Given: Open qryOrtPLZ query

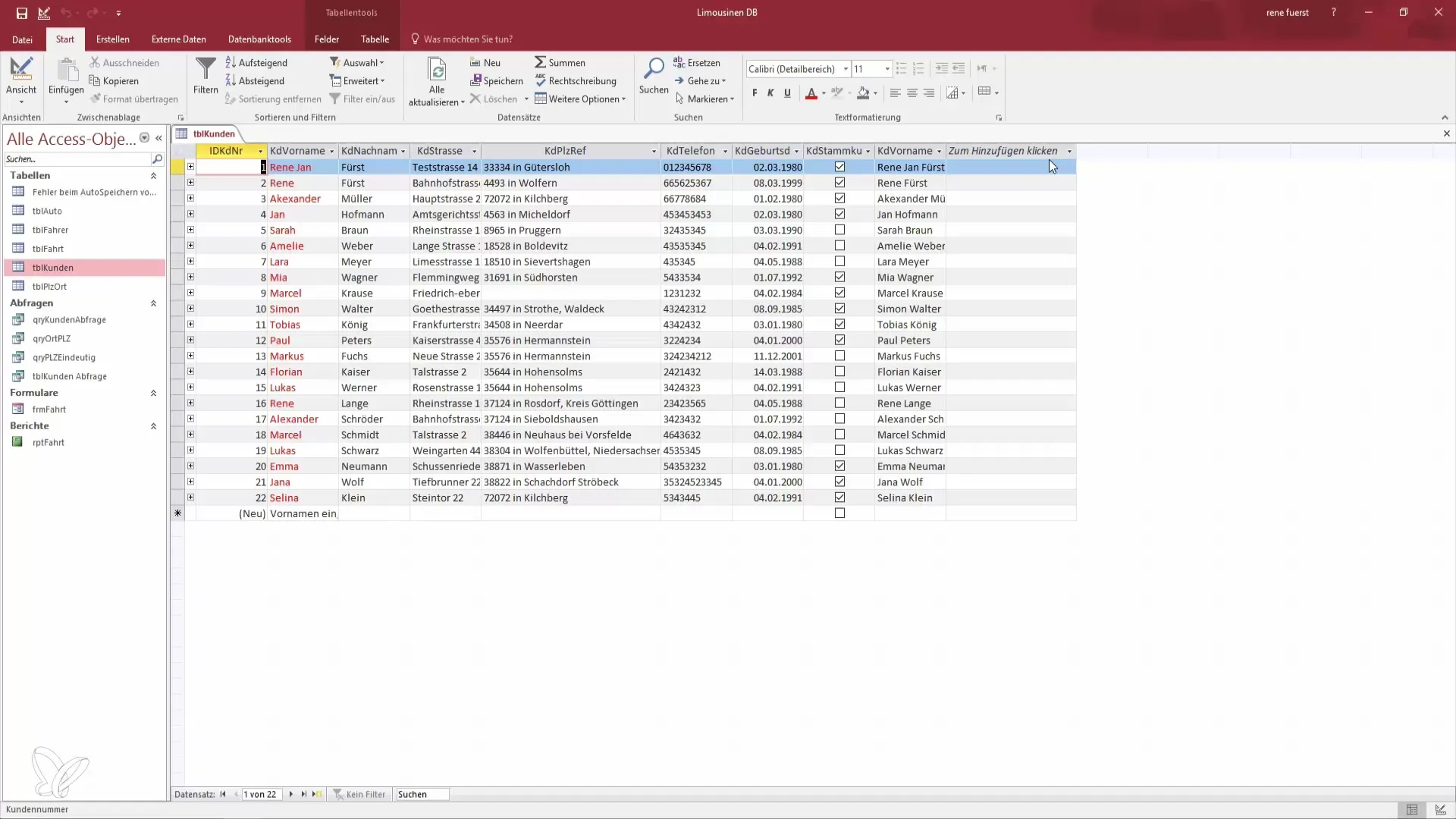Looking at the screenshot, I should click(51, 338).
